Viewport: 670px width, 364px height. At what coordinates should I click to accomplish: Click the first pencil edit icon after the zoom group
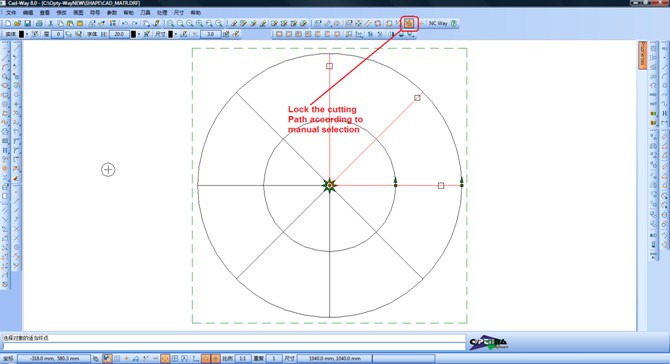(x=234, y=23)
